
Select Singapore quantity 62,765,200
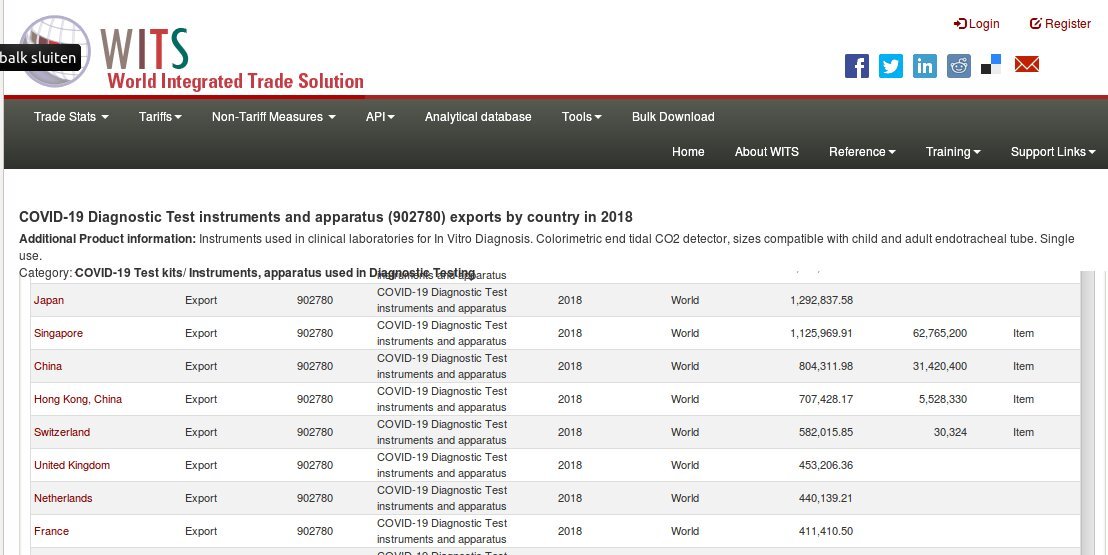(x=940, y=333)
